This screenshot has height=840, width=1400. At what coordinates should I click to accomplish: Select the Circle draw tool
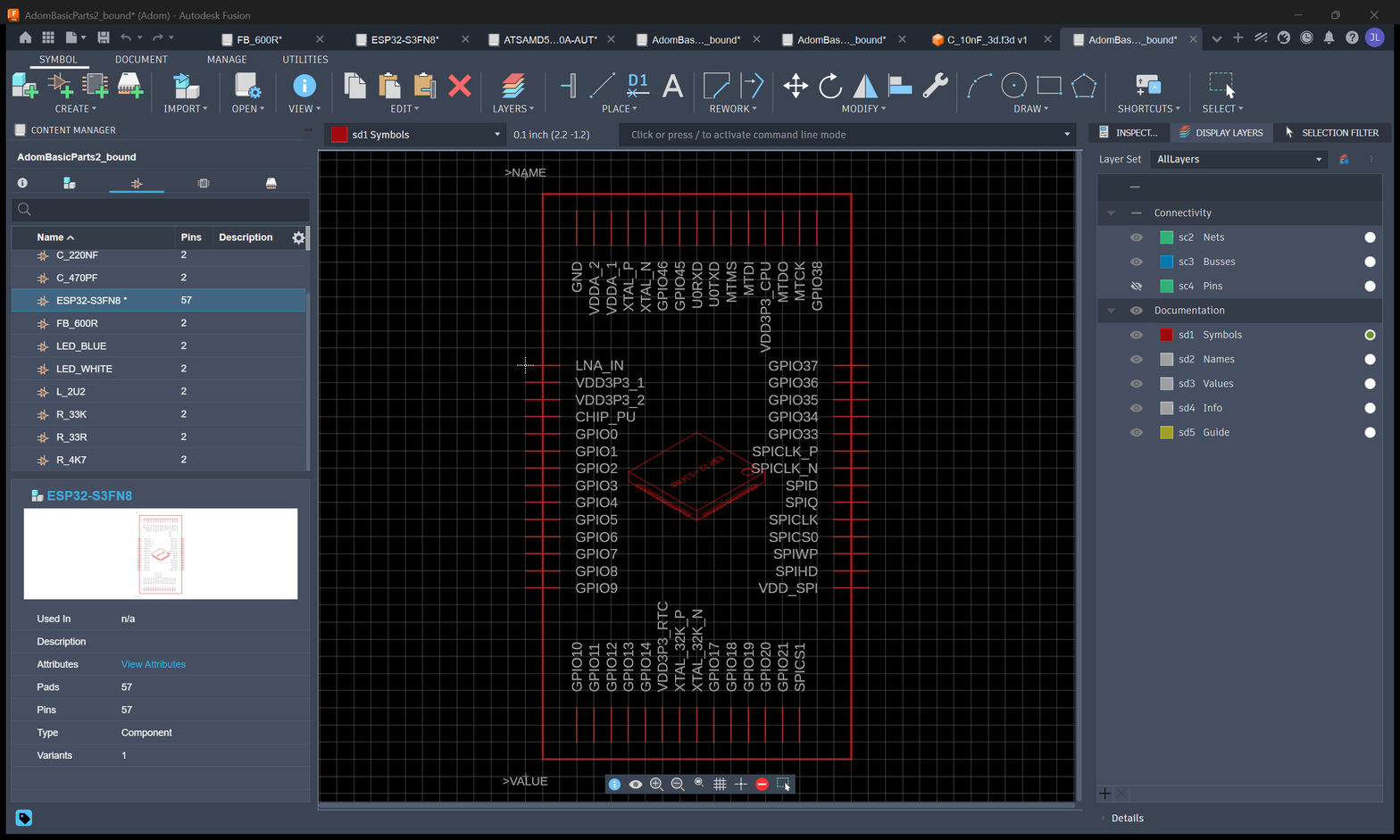[x=1014, y=86]
